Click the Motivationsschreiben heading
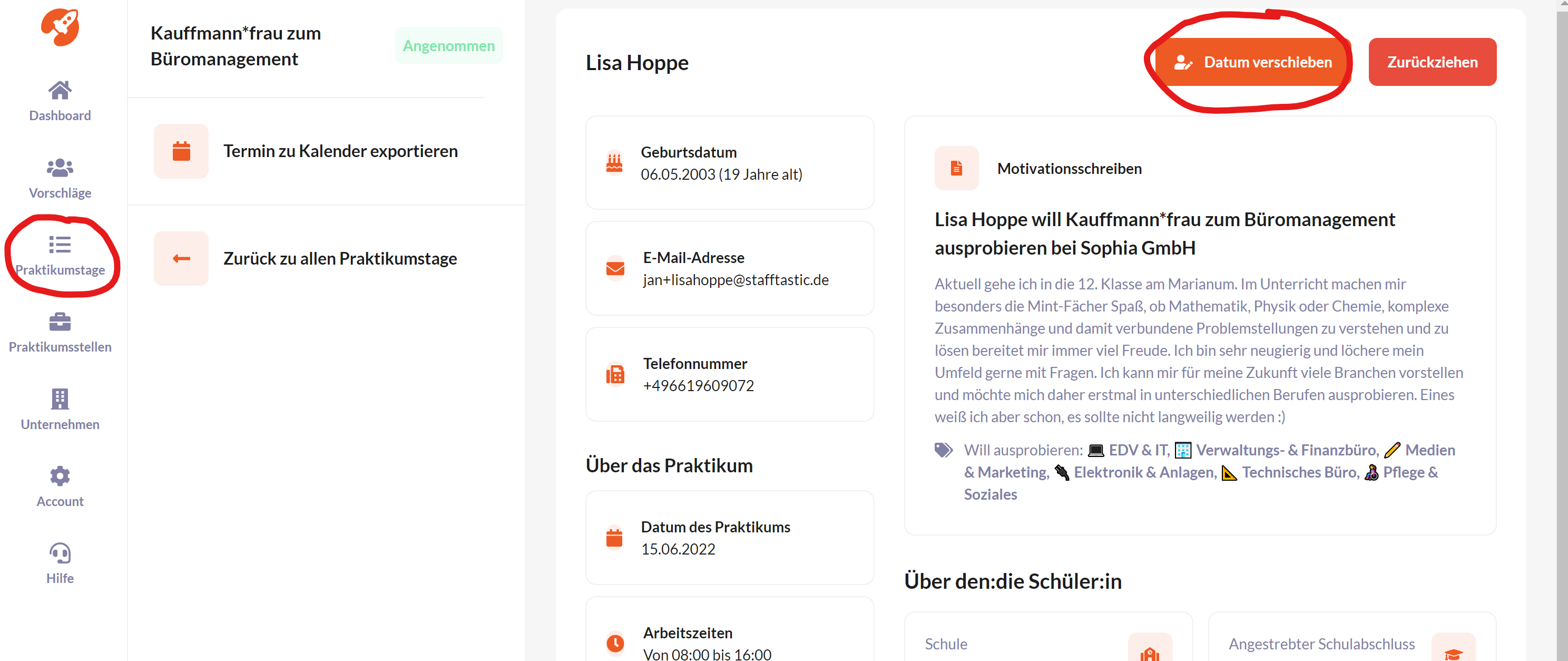1568x661 pixels. pyautogui.click(x=1069, y=168)
